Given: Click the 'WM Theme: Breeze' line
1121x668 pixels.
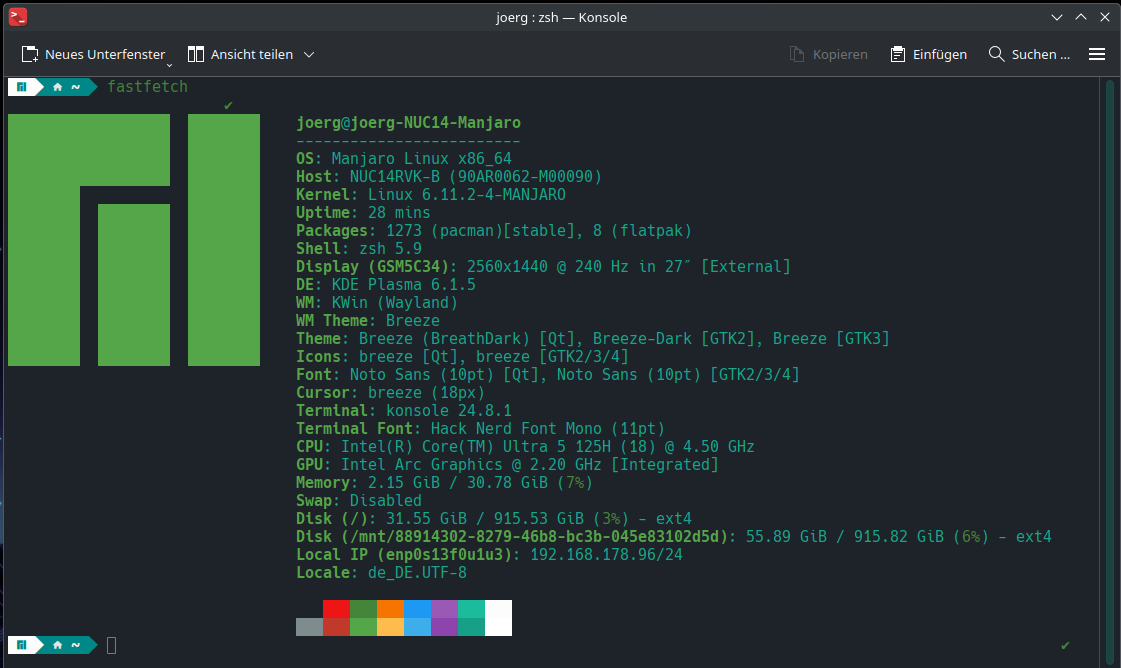Looking at the screenshot, I should [368, 320].
